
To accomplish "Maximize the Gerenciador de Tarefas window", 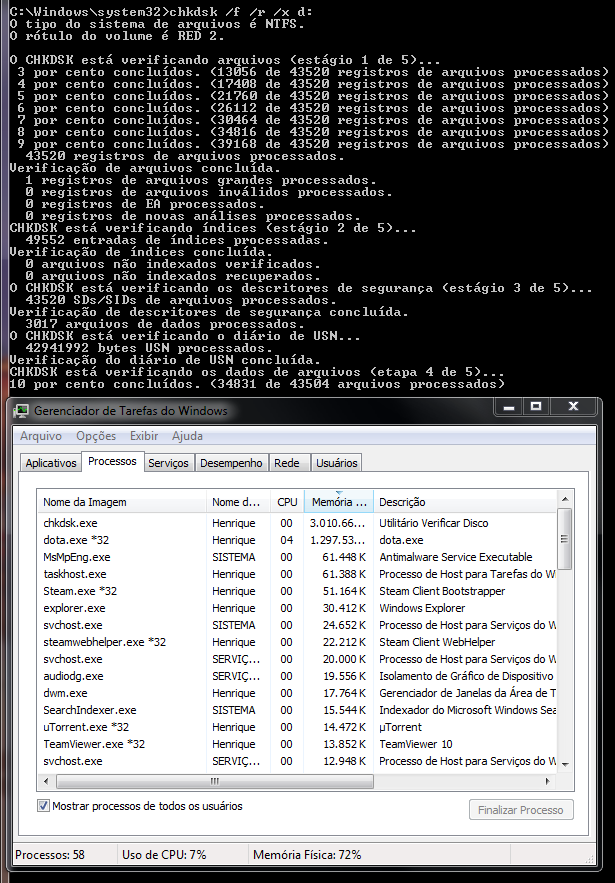I will pos(536,407).
